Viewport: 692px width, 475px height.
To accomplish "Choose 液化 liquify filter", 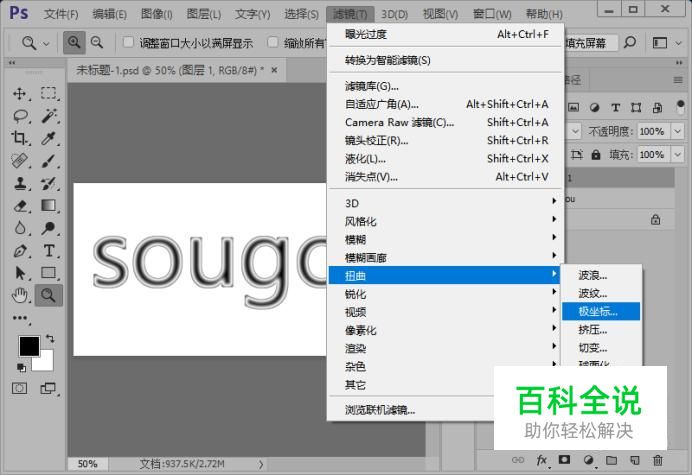I will 445,158.
